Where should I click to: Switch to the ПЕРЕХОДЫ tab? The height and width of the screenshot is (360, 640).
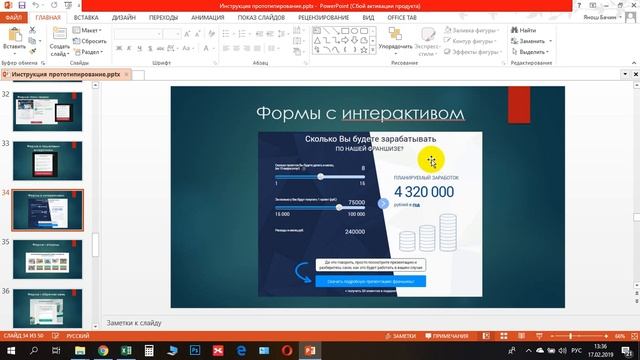163,18
